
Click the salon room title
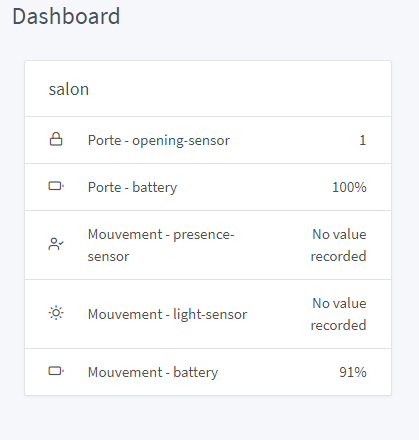pyautogui.click(x=69, y=89)
